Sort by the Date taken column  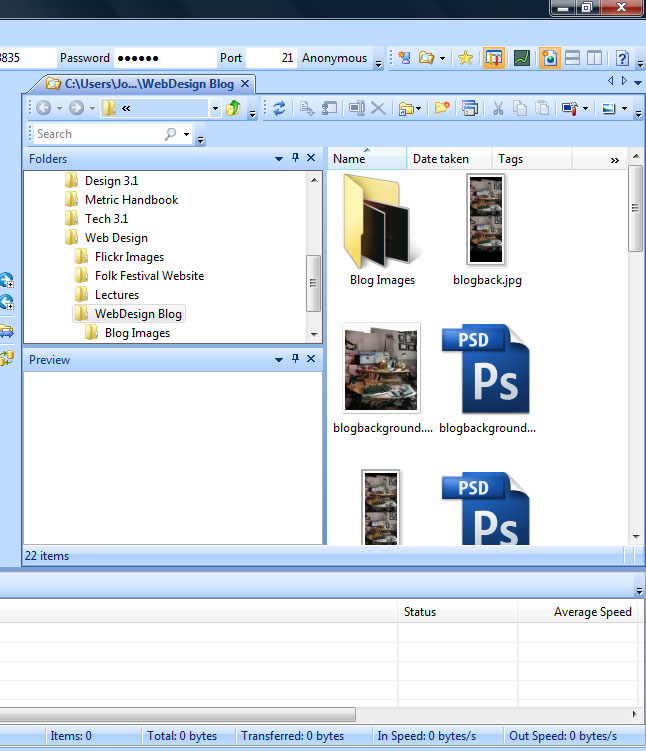coord(449,159)
